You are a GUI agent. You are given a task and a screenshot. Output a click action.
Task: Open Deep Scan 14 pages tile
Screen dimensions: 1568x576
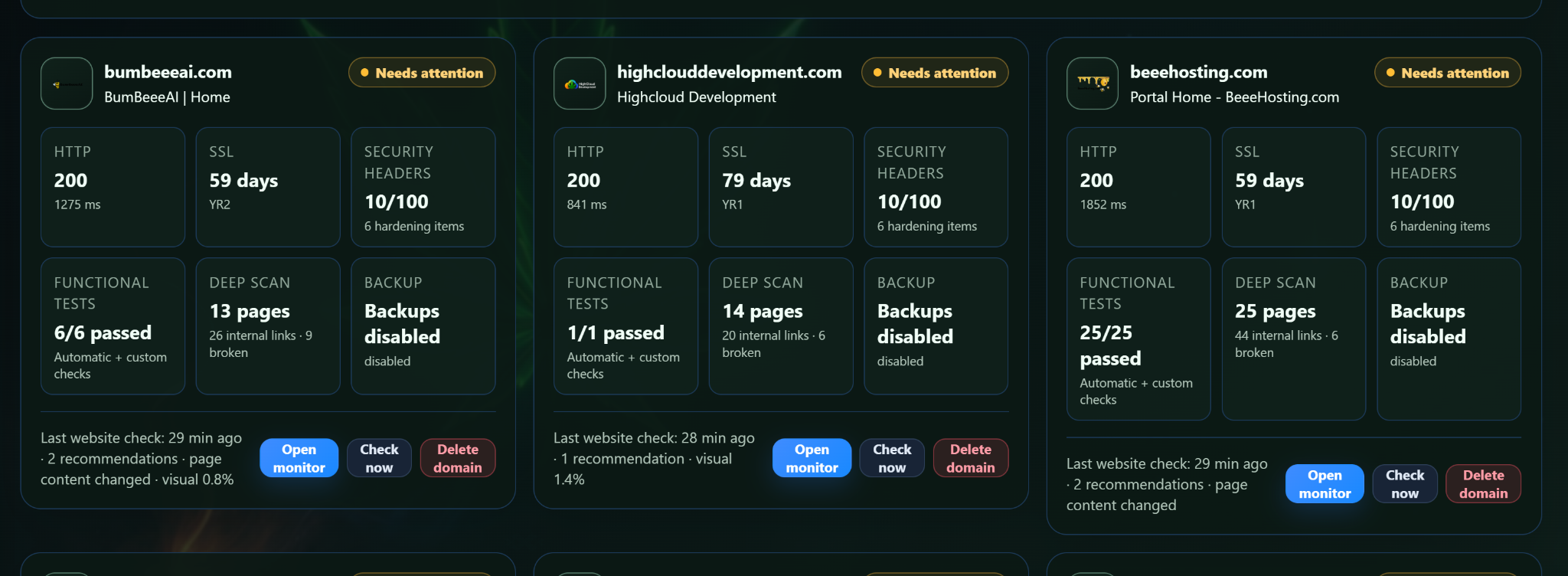pyautogui.click(x=781, y=326)
